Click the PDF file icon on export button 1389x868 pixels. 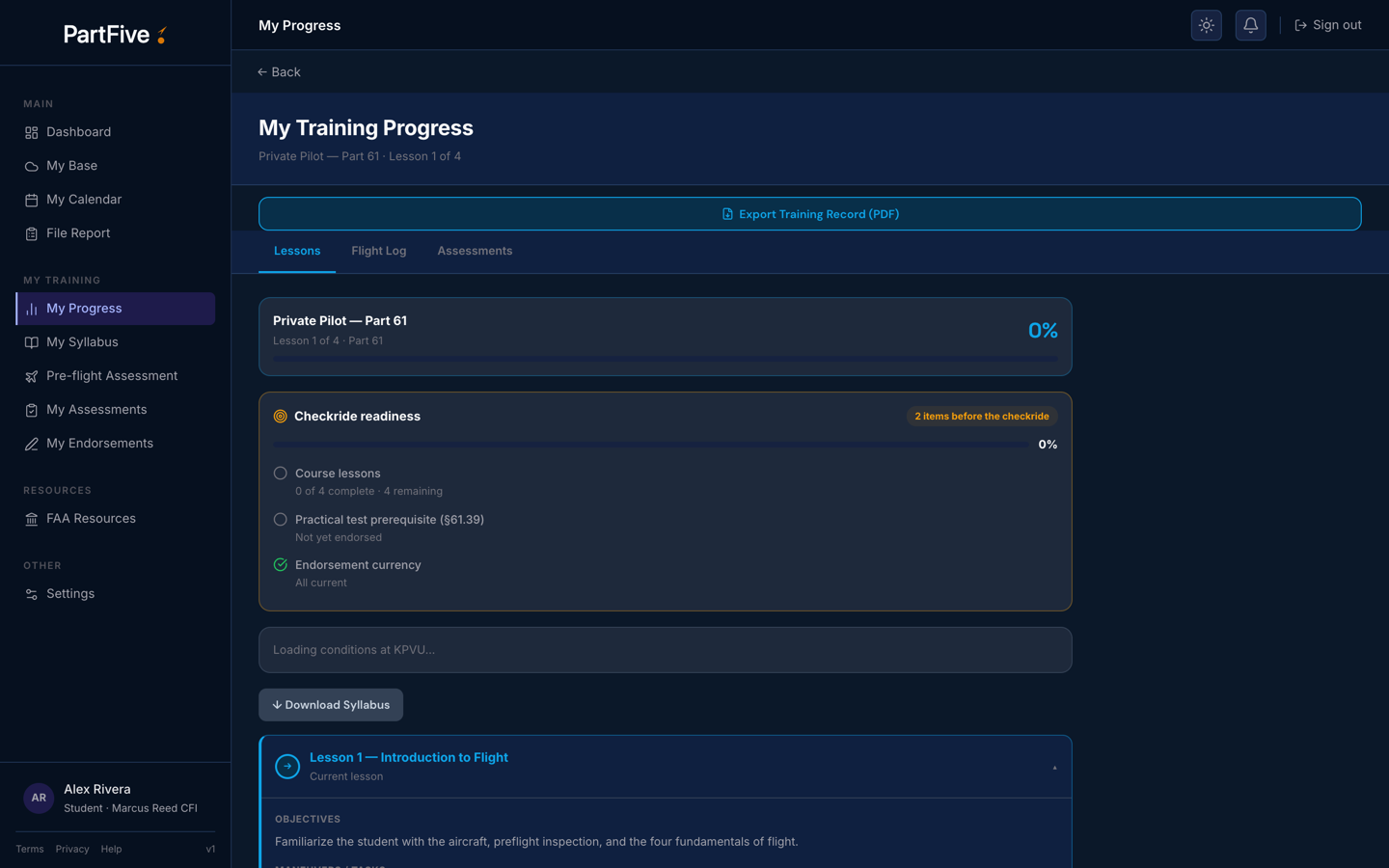728,214
